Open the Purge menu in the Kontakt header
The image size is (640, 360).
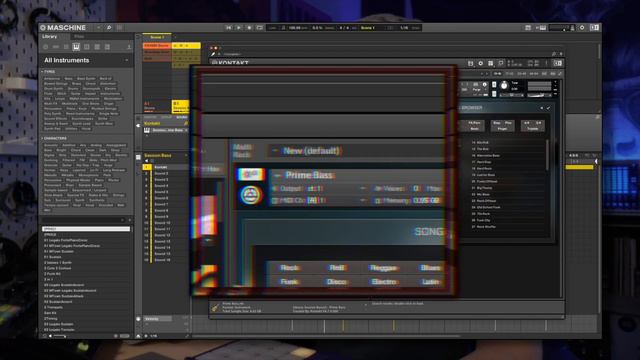click(x=476, y=89)
